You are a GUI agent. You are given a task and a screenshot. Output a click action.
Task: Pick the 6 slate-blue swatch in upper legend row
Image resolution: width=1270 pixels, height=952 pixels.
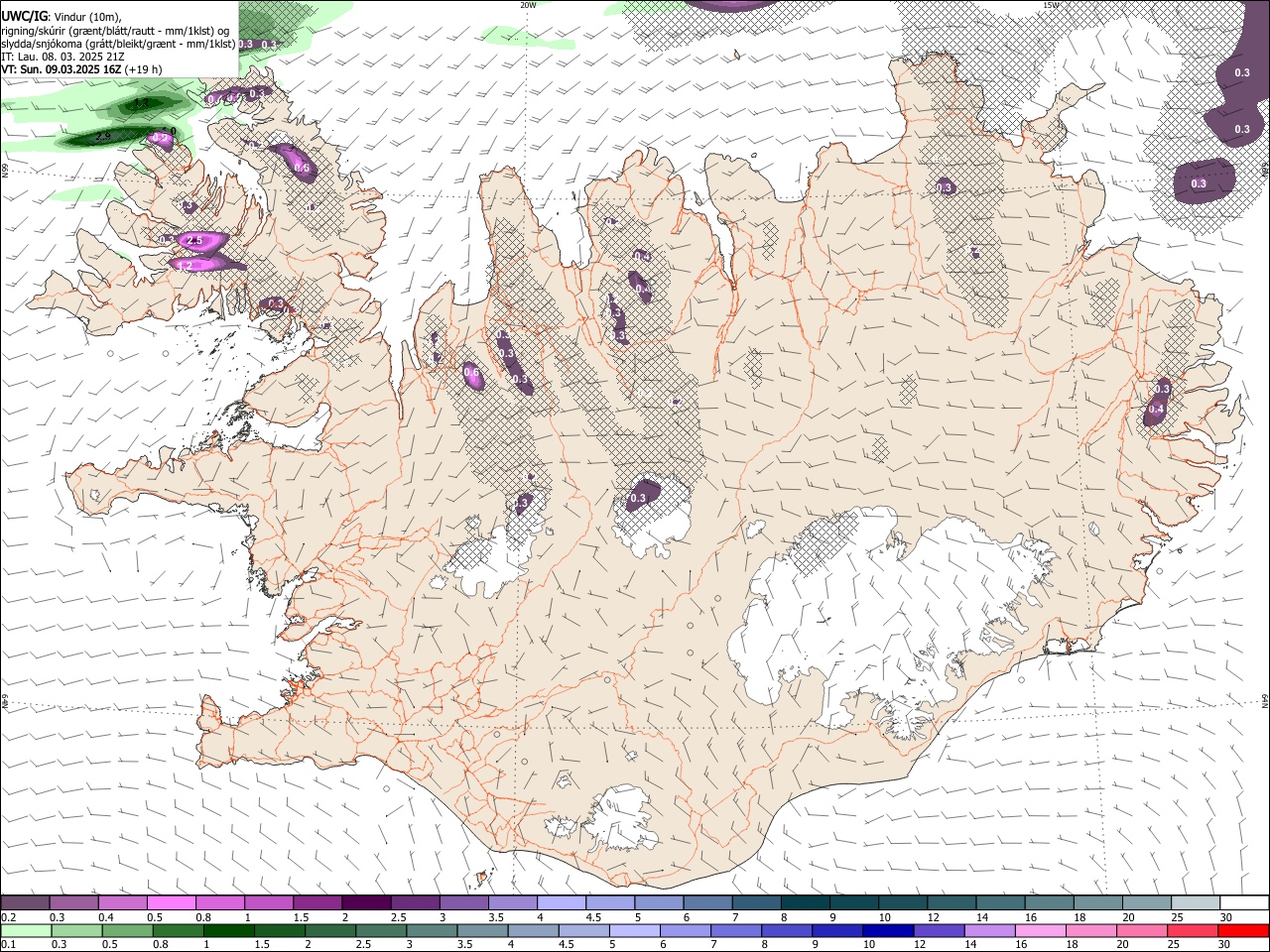click(x=706, y=903)
